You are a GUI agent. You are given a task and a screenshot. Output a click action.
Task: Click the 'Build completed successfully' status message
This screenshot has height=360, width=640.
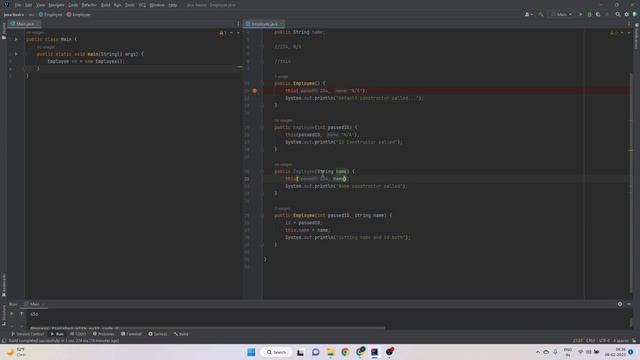coord(64,340)
